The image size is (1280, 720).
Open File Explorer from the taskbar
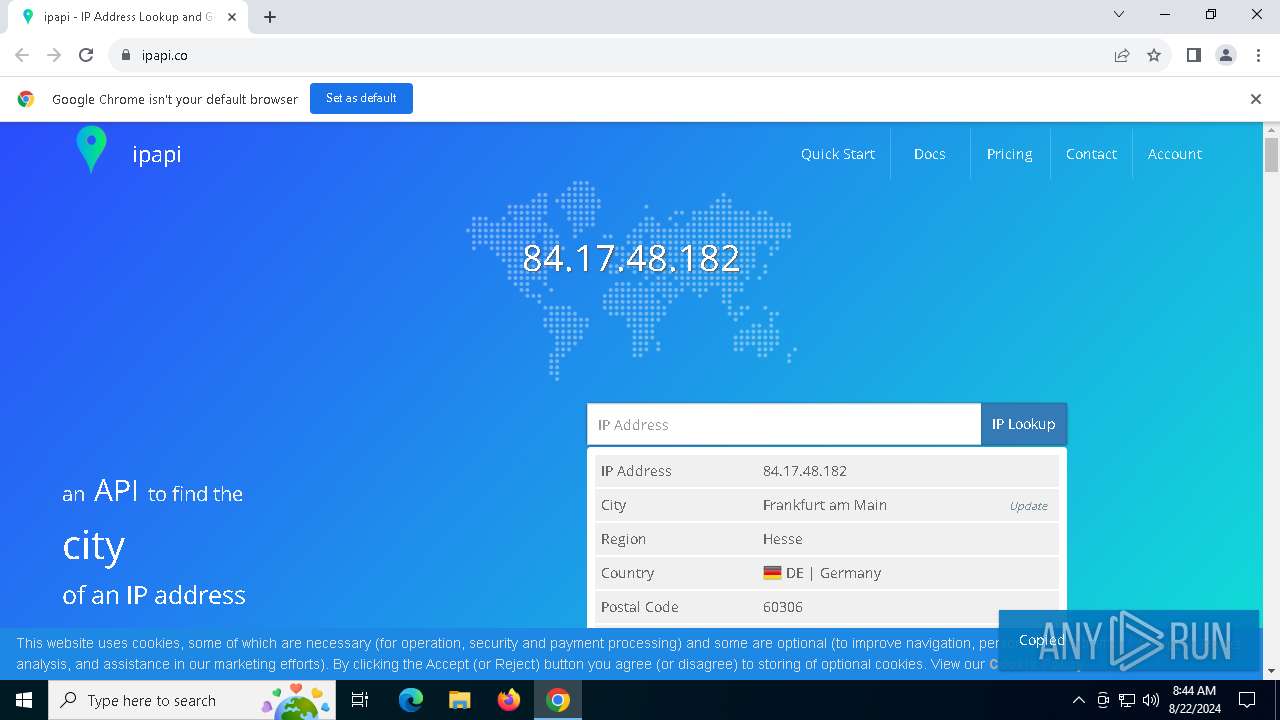pyautogui.click(x=459, y=700)
